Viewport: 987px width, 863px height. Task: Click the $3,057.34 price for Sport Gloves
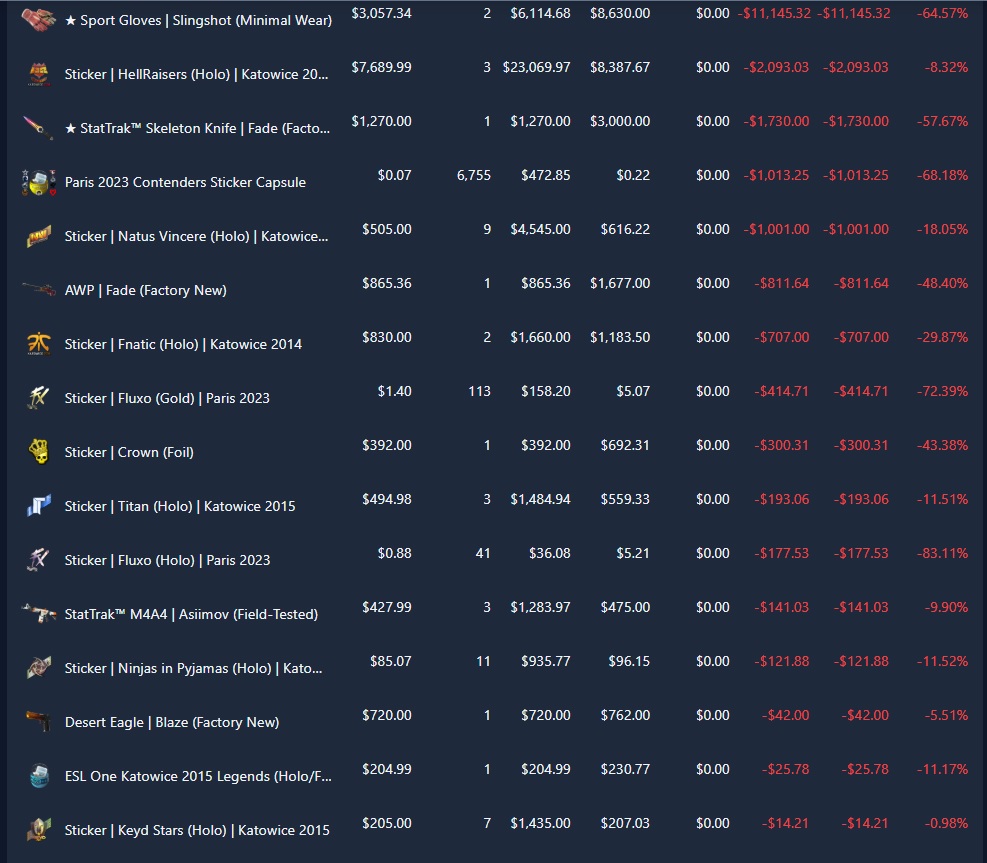[x=381, y=13]
